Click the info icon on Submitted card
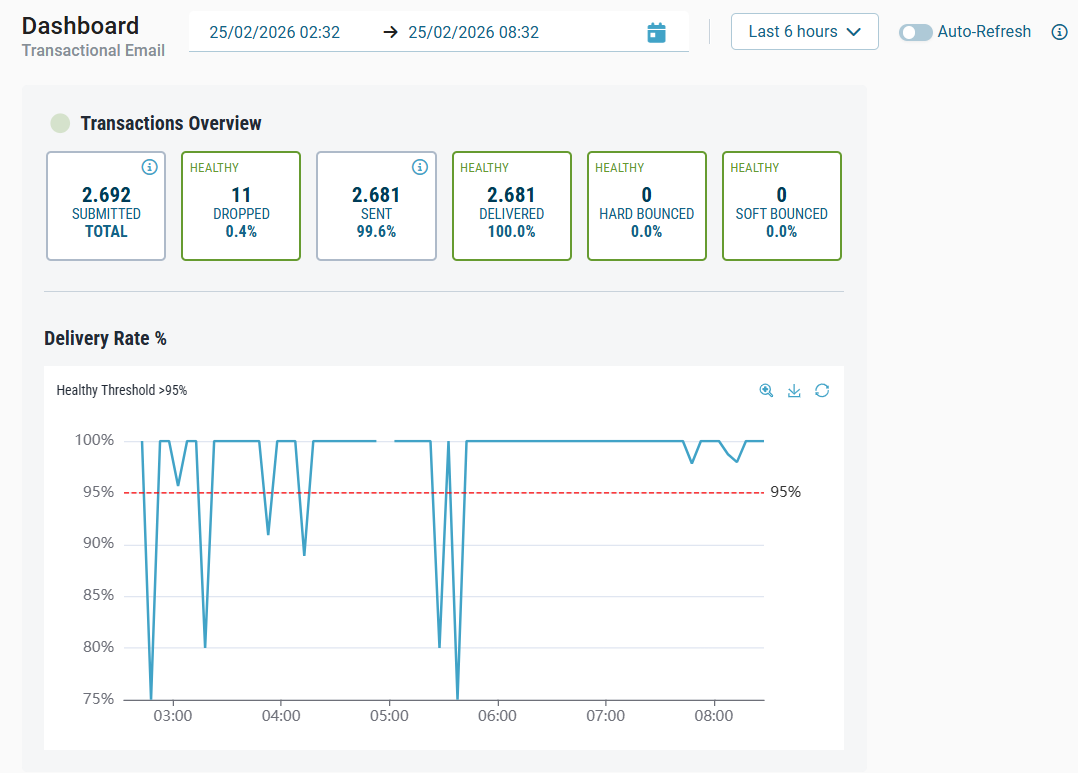1078x773 pixels. tap(149, 167)
